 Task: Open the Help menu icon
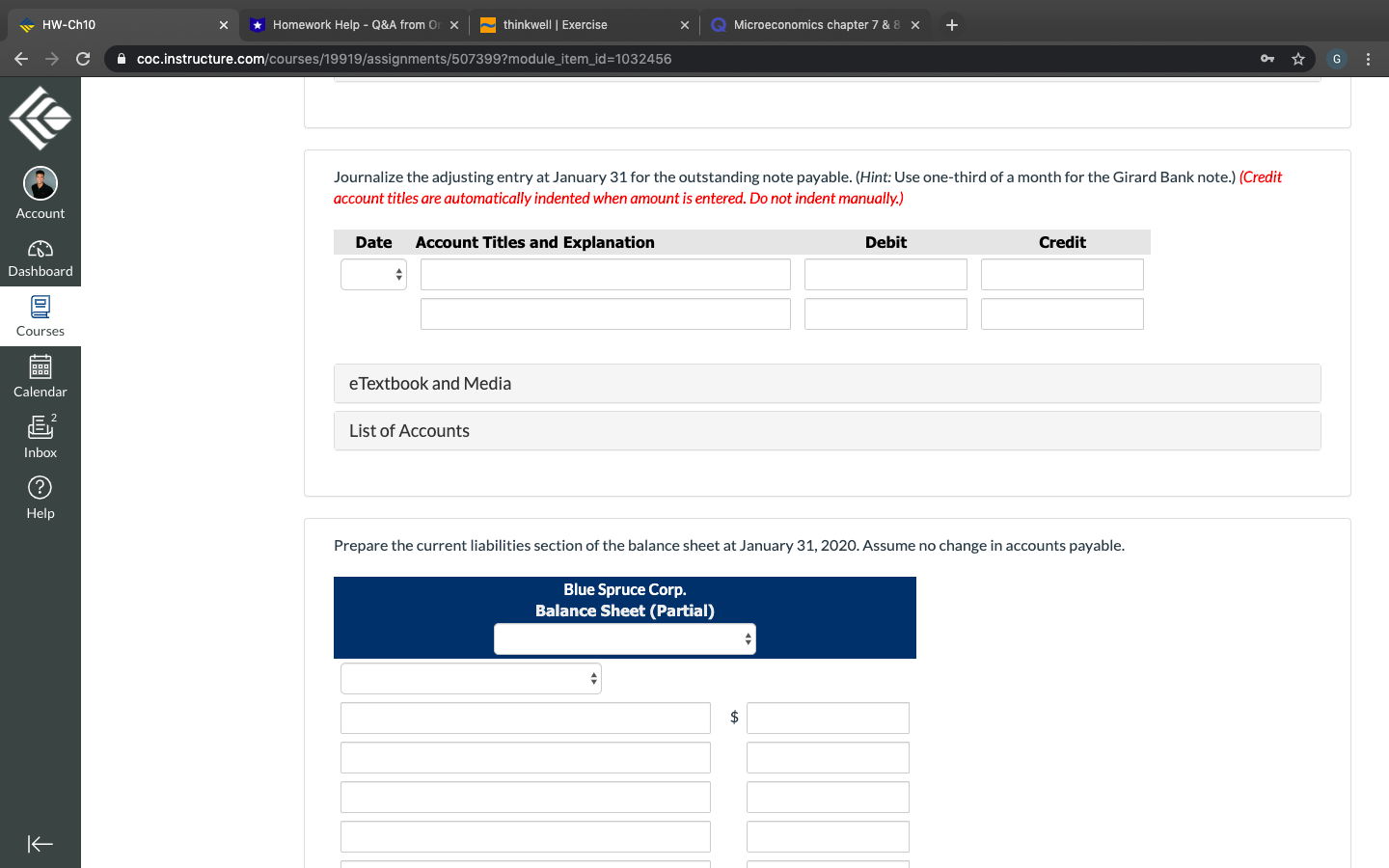[x=40, y=488]
